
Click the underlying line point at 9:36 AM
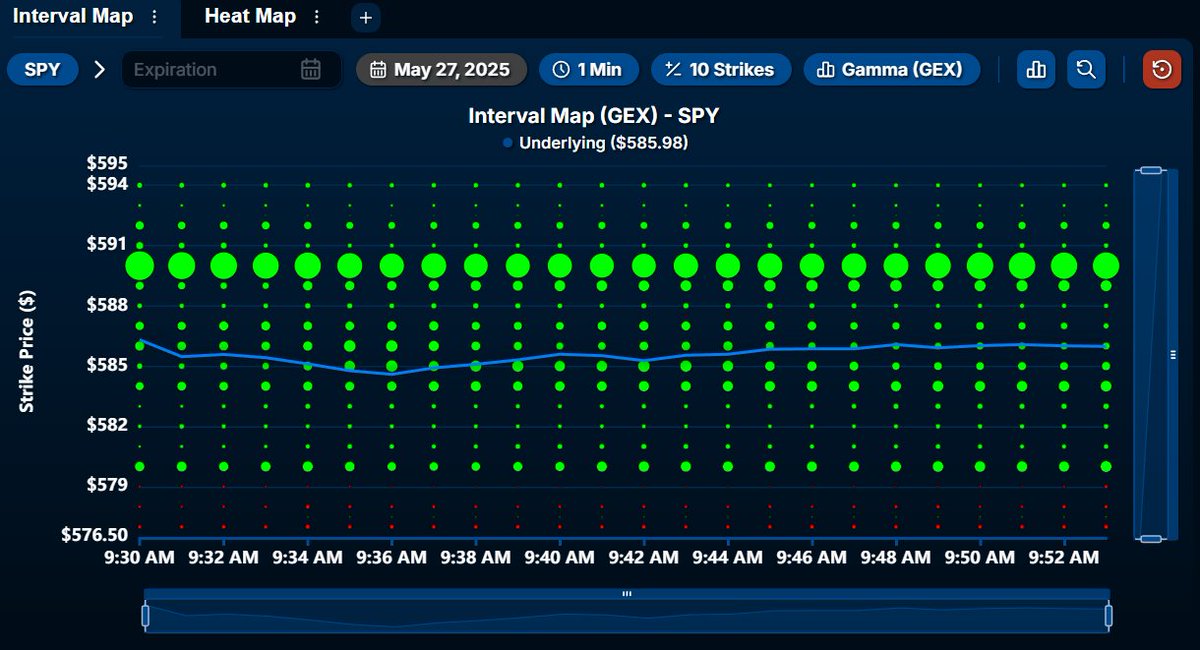pos(392,374)
